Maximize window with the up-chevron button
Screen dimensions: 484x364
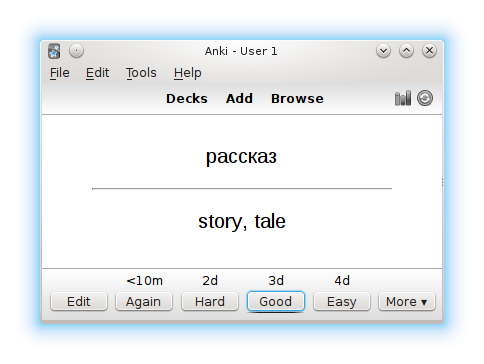407,51
